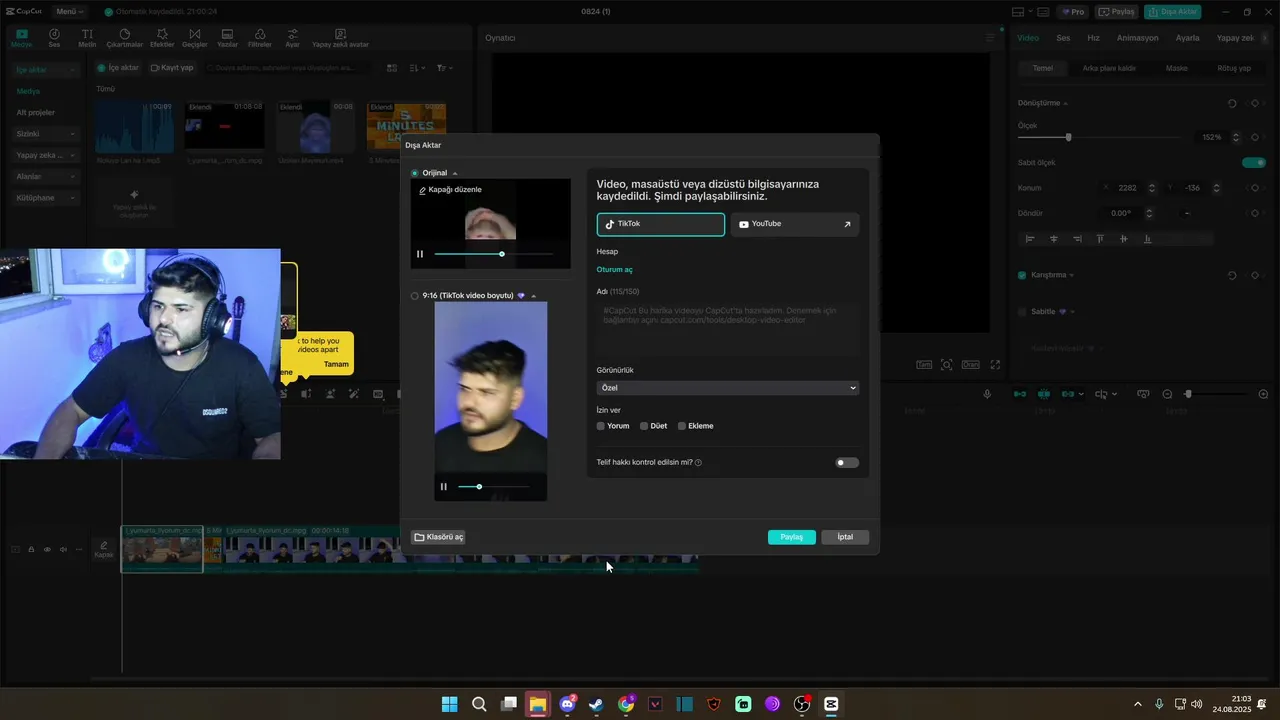Open the Ayarla tab
This screenshot has width=1280, height=720.
pos(1187,38)
